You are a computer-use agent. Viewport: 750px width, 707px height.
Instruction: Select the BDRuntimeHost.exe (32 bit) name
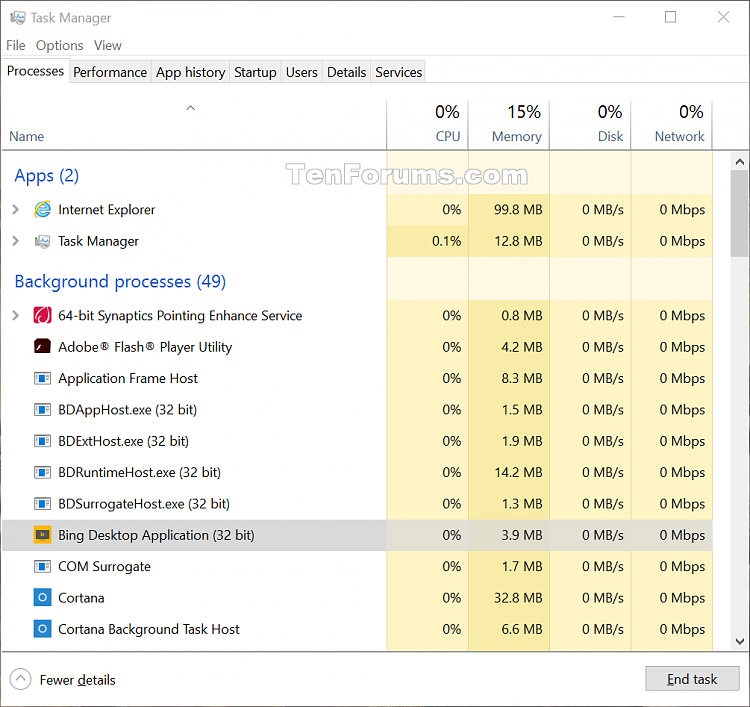pos(139,473)
